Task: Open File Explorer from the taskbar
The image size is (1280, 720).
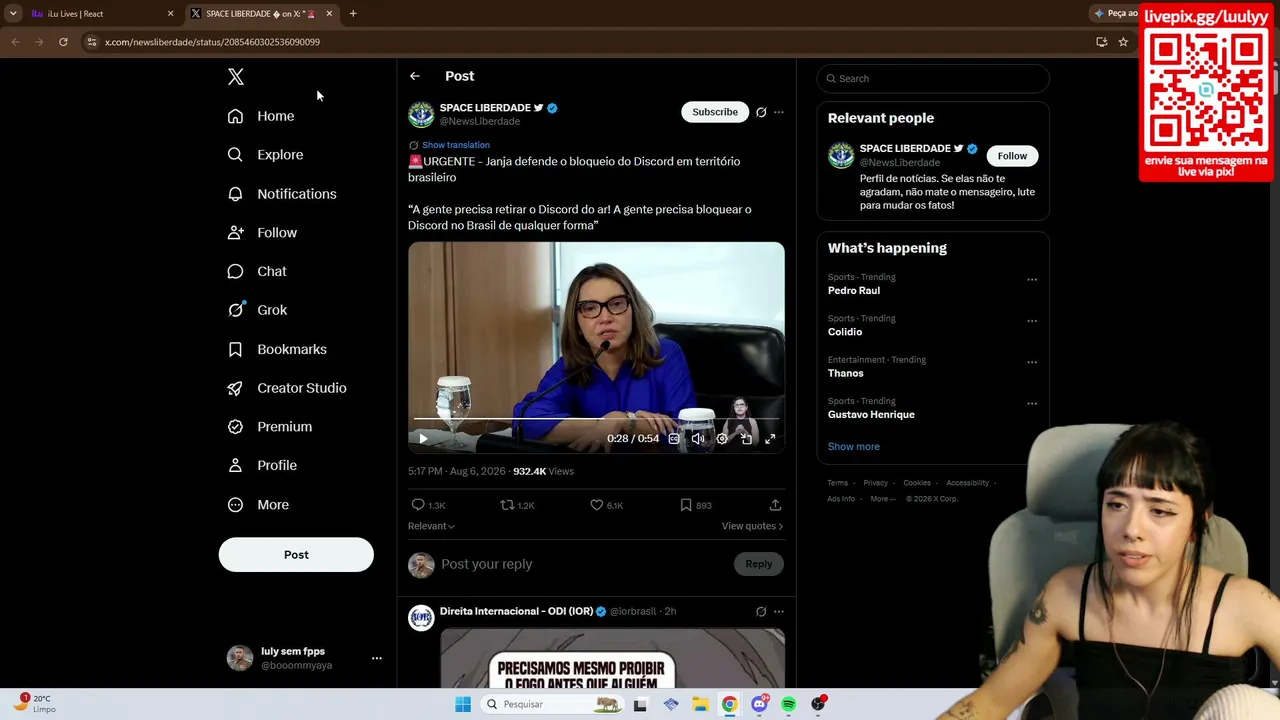Action: click(x=700, y=704)
